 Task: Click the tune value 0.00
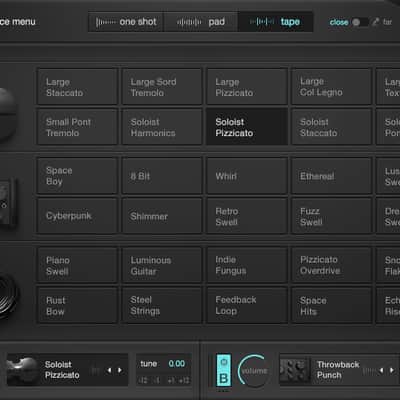pyautogui.click(x=177, y=363)
